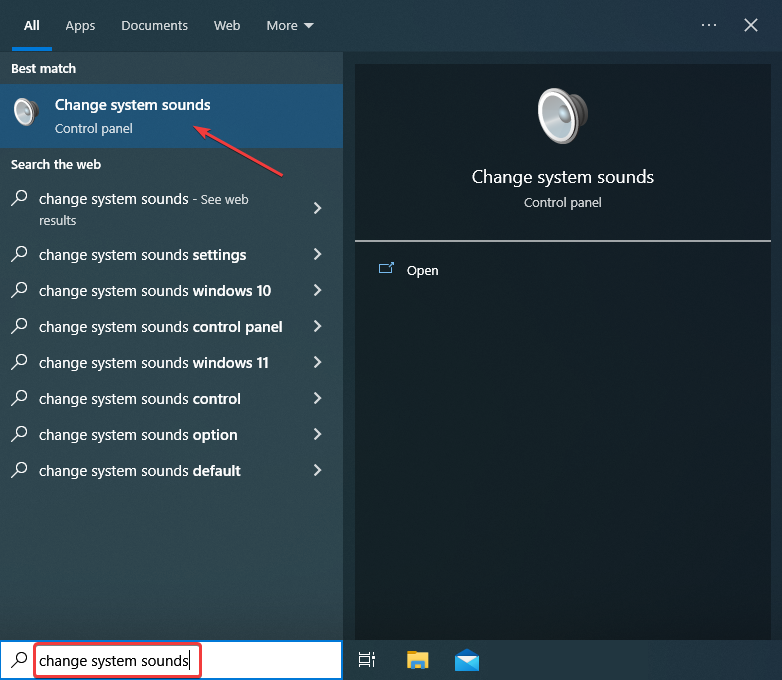The width and height of the screenshot is (782, 680).
Task: Click Open in the preview pane
Action: (x=422, y=270)
